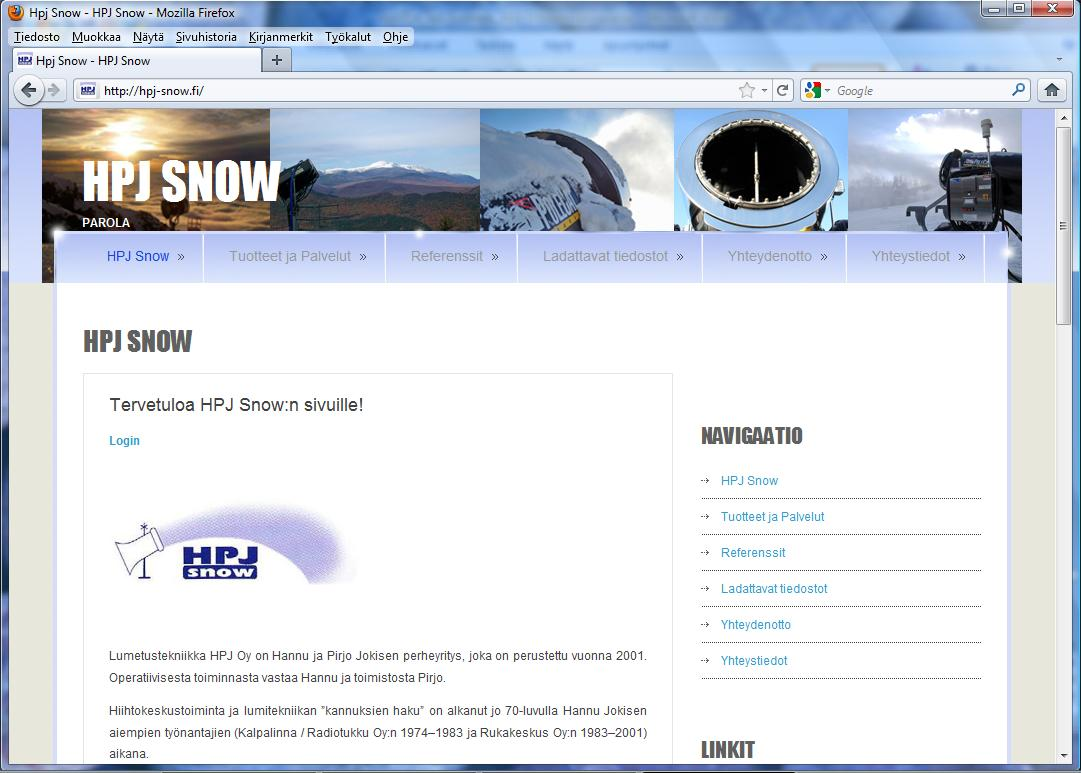Image resolution: width=1081 pixels, height=773 pixels.
Task: Bookmark this page with the star icon
Action: click(747, 90)
